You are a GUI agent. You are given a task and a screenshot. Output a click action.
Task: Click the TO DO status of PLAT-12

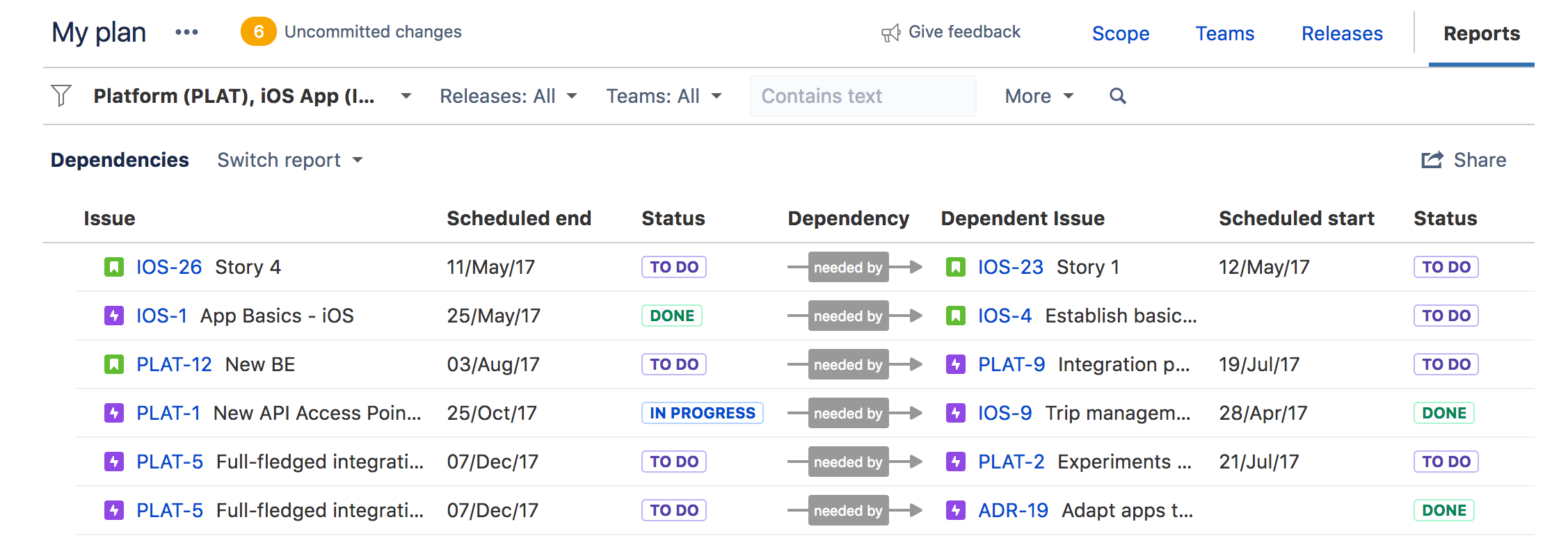(674, 364)
